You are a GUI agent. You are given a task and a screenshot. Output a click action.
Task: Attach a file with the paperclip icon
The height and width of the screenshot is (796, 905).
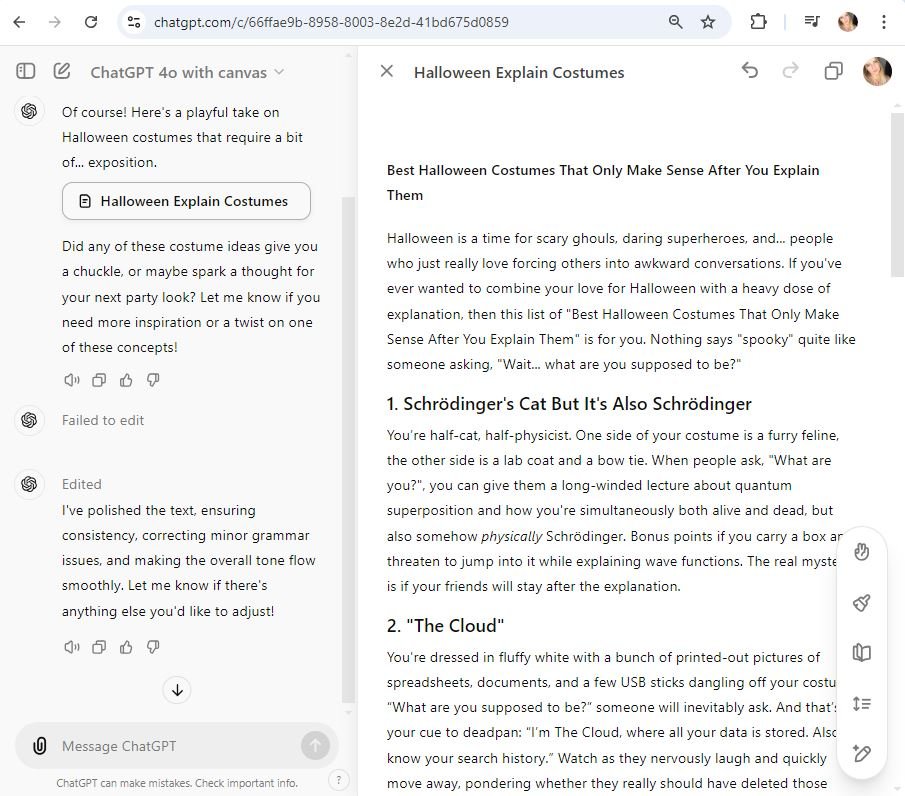pos(40,746)
